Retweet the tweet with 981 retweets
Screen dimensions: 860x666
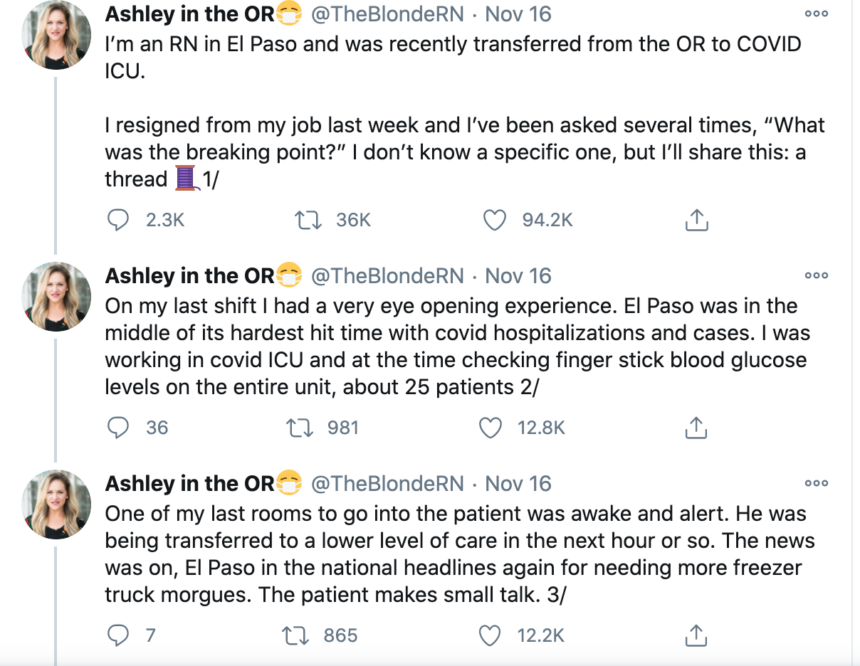297,428
